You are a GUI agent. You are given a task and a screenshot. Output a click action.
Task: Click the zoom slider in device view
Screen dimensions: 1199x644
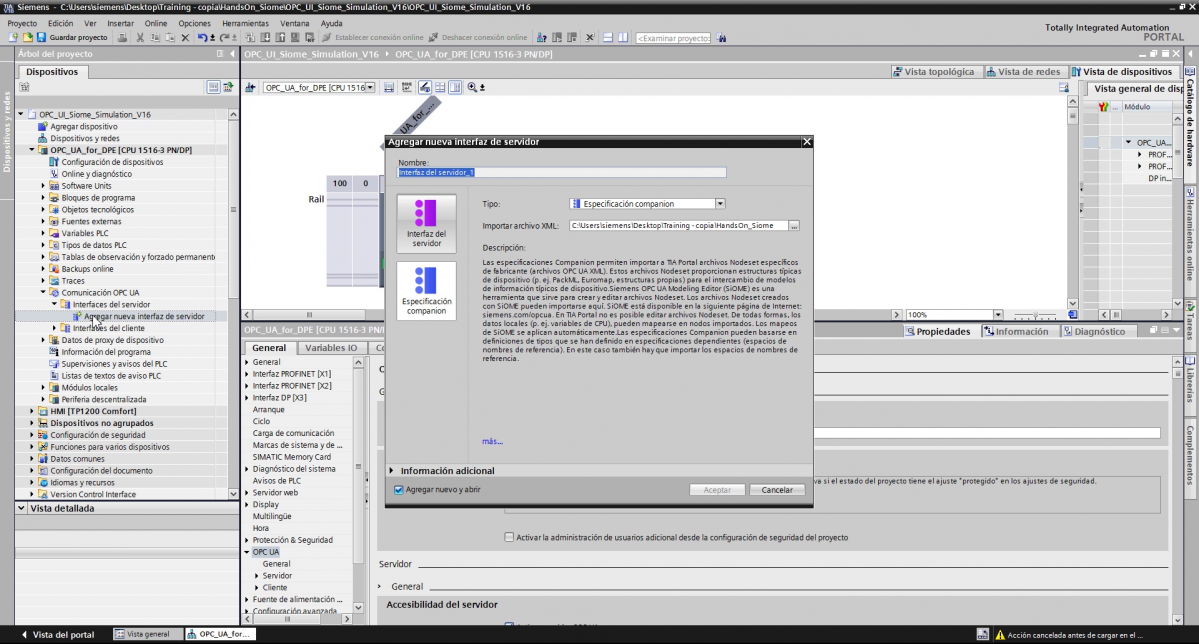(x=1036, y=315)
